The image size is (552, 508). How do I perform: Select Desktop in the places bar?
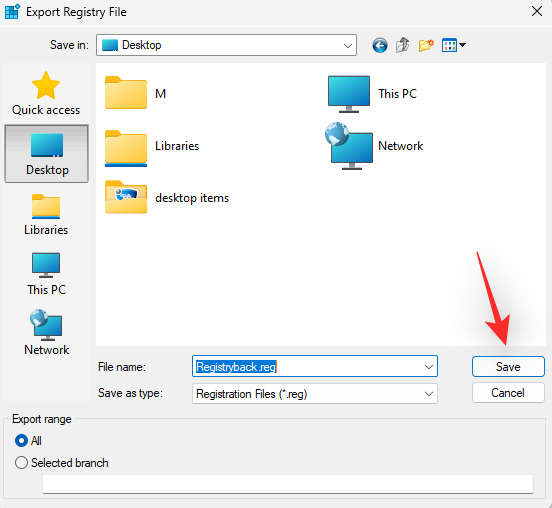pyautogui.click(x=46, y=153)
